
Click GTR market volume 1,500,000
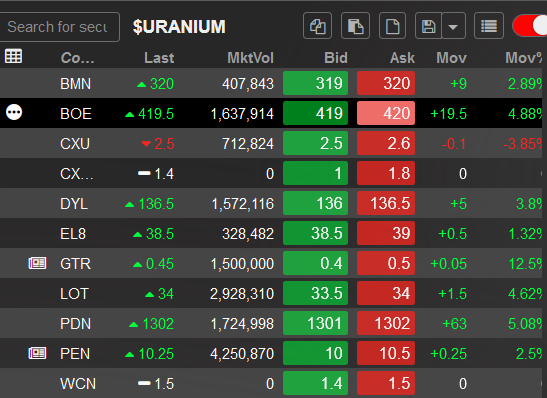pyautogui.click(x=242, y=264)
